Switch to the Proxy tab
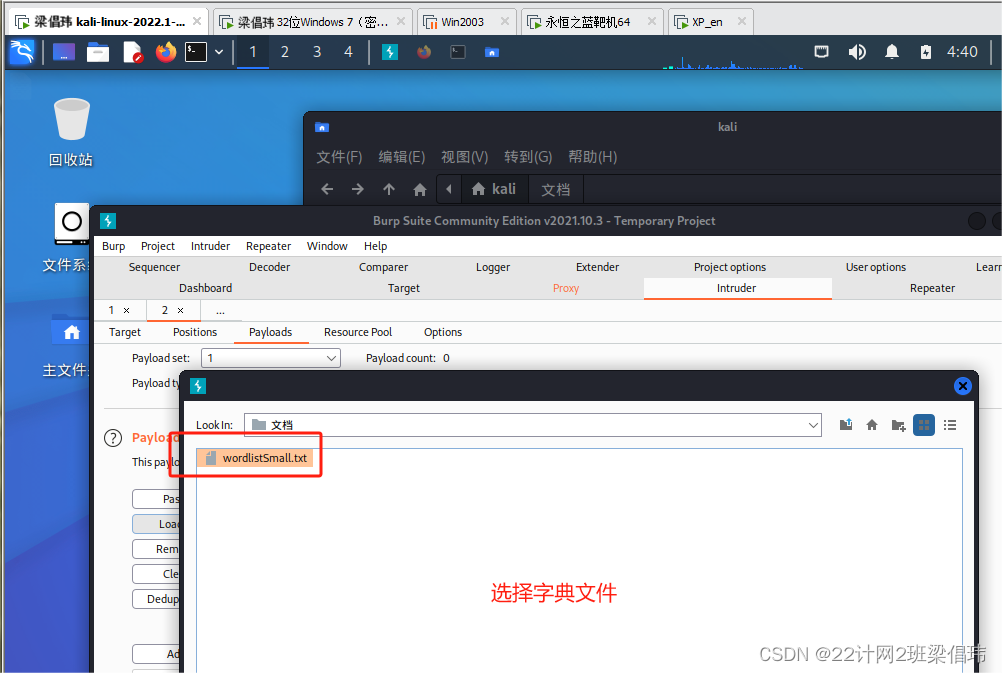The width and height of the screenshot is (1002, 673). pyautogui.click(x=566, y=288)
